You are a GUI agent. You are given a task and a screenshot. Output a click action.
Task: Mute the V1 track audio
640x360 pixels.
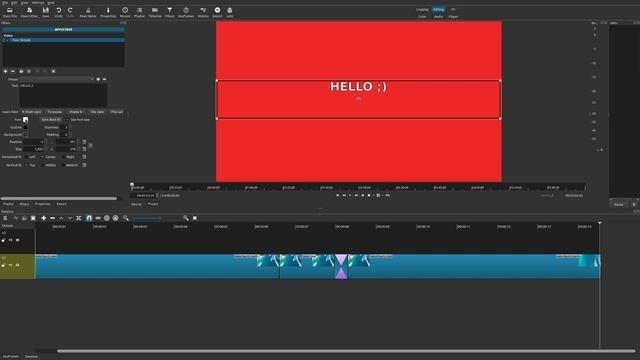(x=11, y=265)
